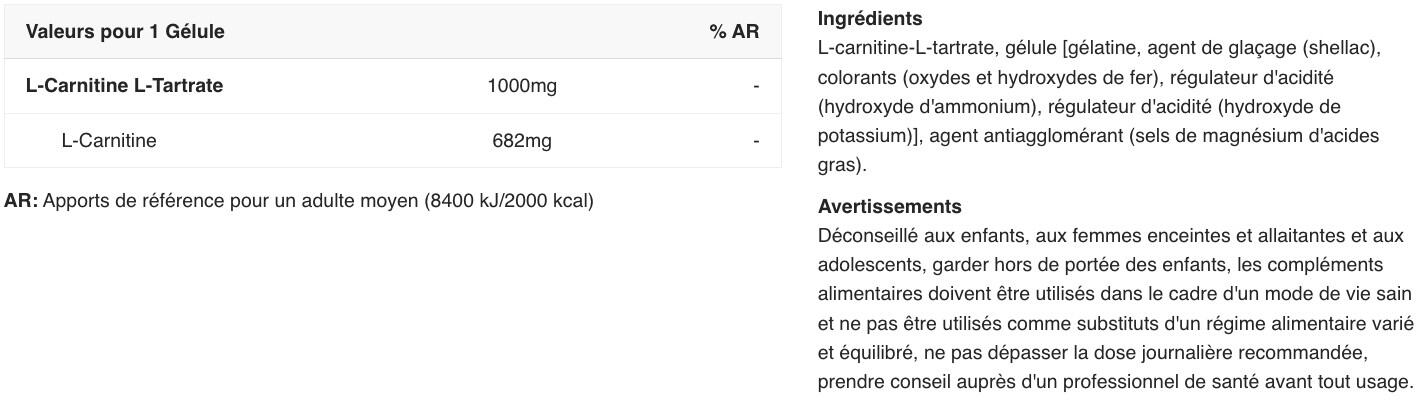Click the bold "AR:" footnote label
The width and height of the screenshot is (1426, 406).
21,201
